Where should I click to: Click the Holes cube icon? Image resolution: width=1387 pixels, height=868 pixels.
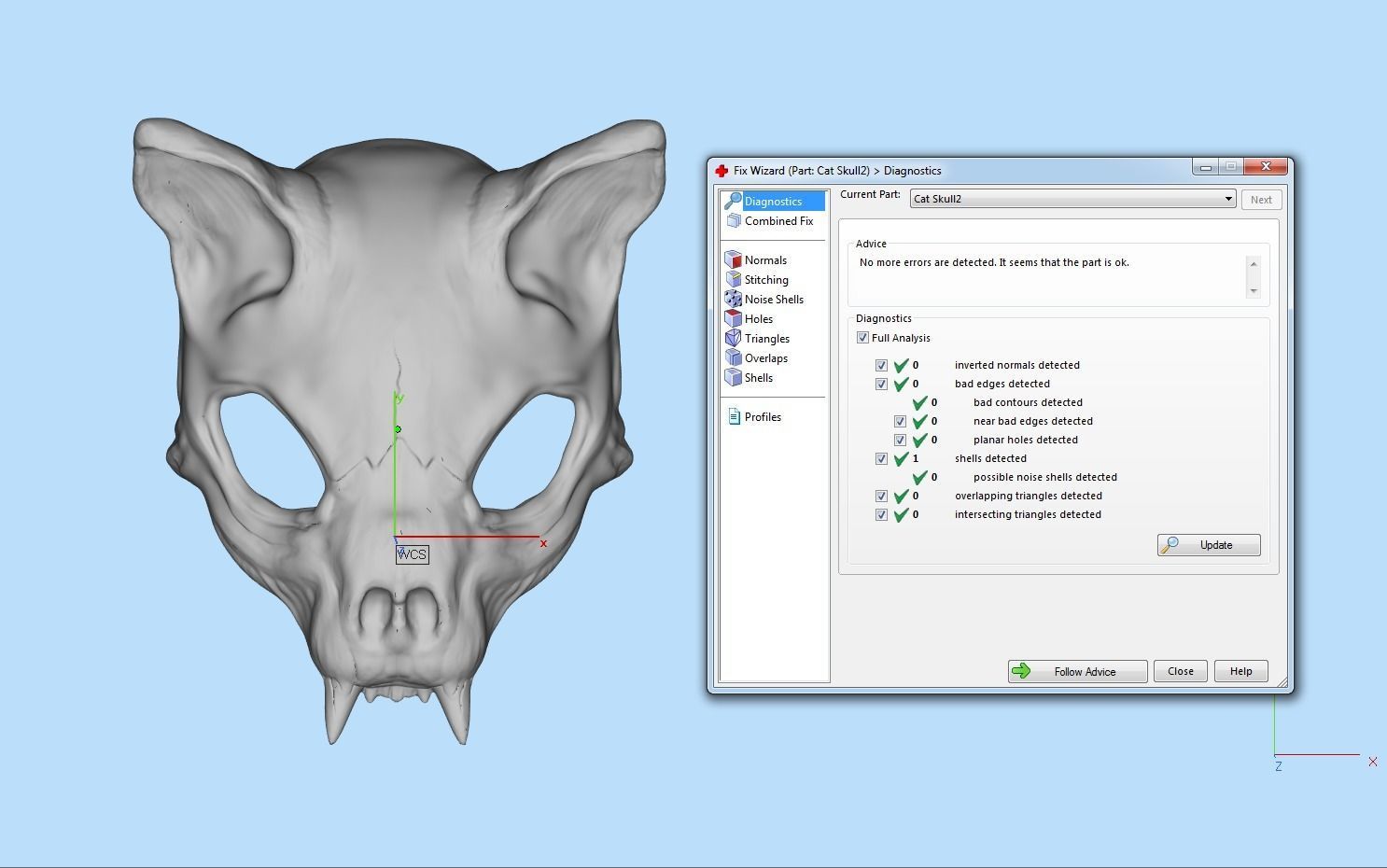(x=734, y=318)
